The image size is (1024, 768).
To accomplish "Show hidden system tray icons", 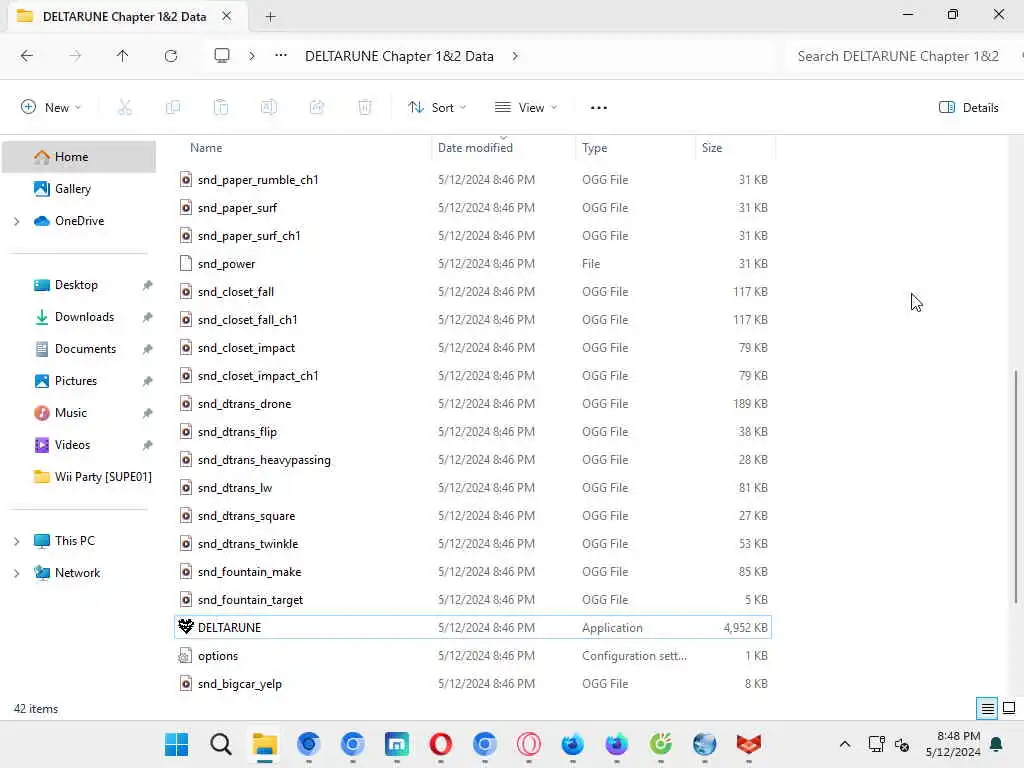I will pos(844,744).
